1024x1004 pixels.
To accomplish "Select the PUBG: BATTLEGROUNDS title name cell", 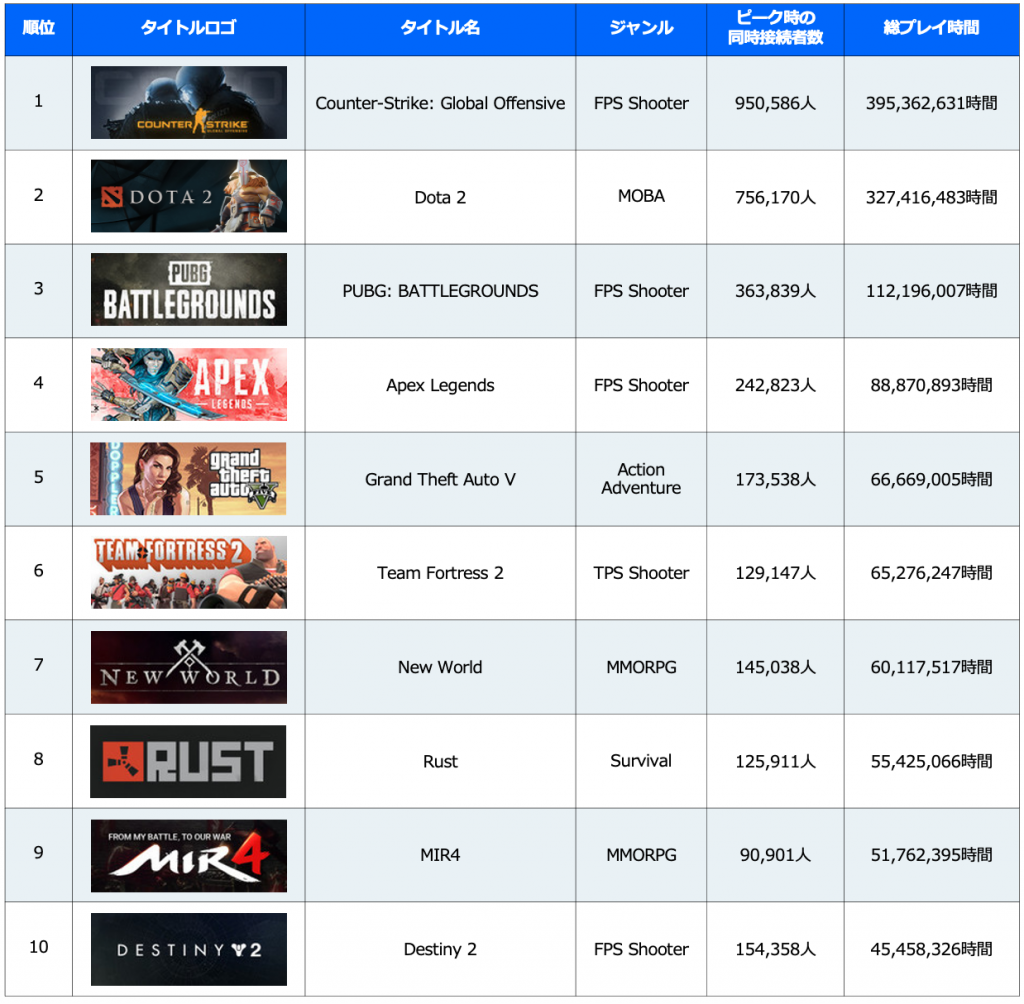I will [440, 291].
